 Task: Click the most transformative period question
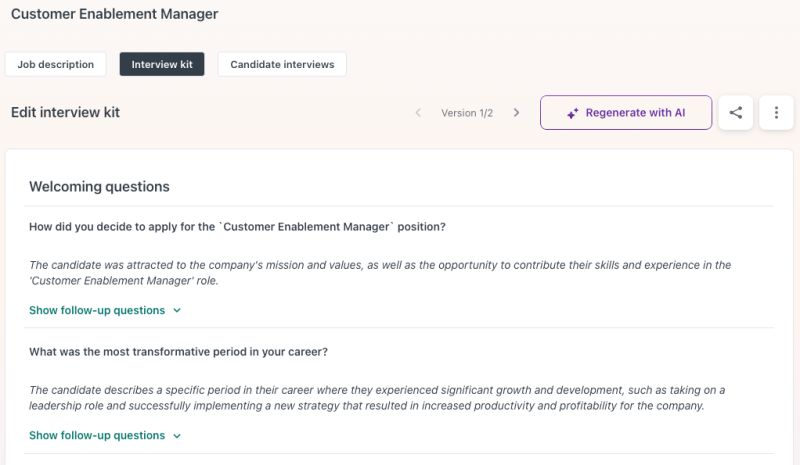click(178, 352)
